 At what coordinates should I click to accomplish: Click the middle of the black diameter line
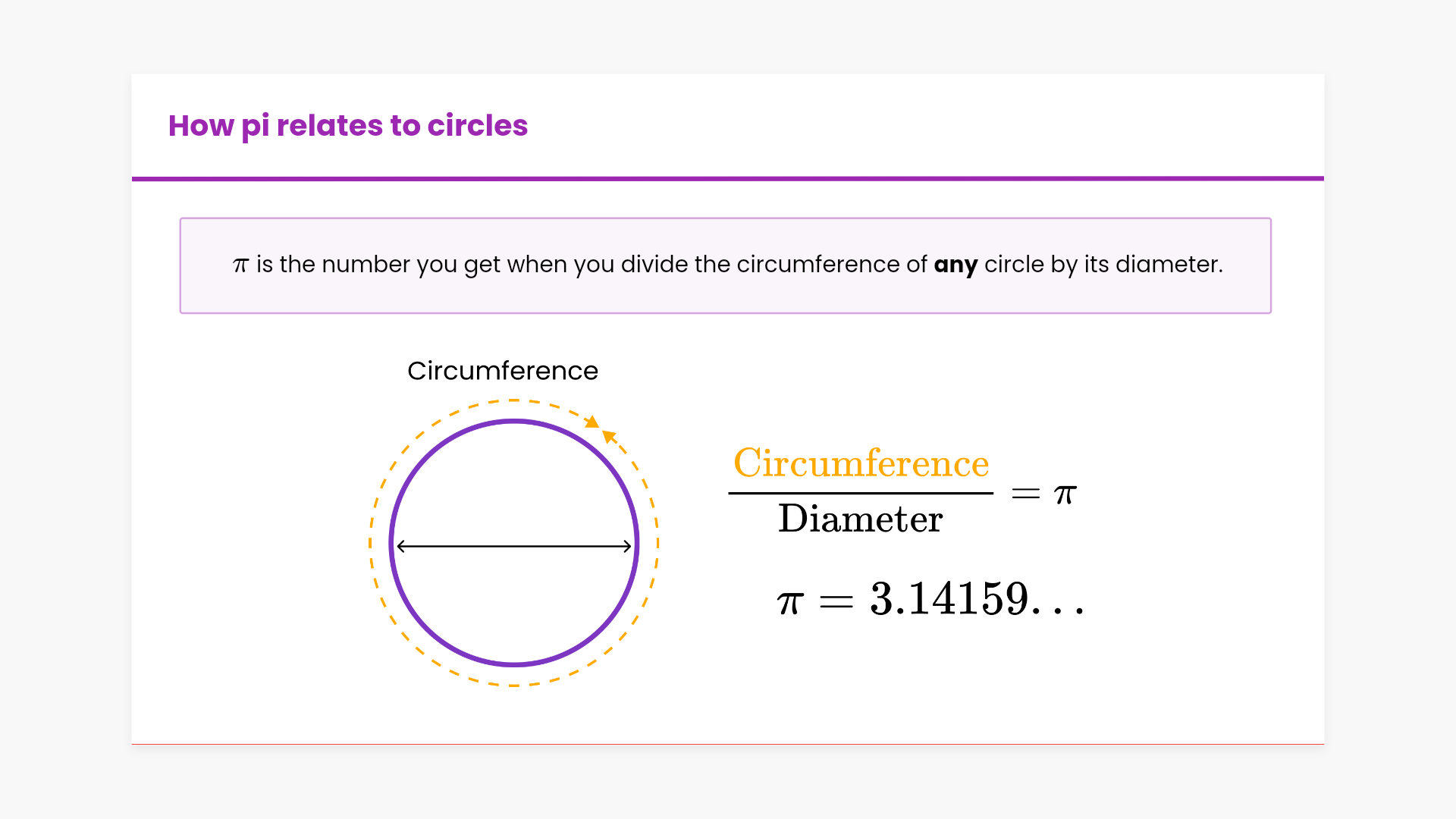pyautogui.click(x=514, y=546)
